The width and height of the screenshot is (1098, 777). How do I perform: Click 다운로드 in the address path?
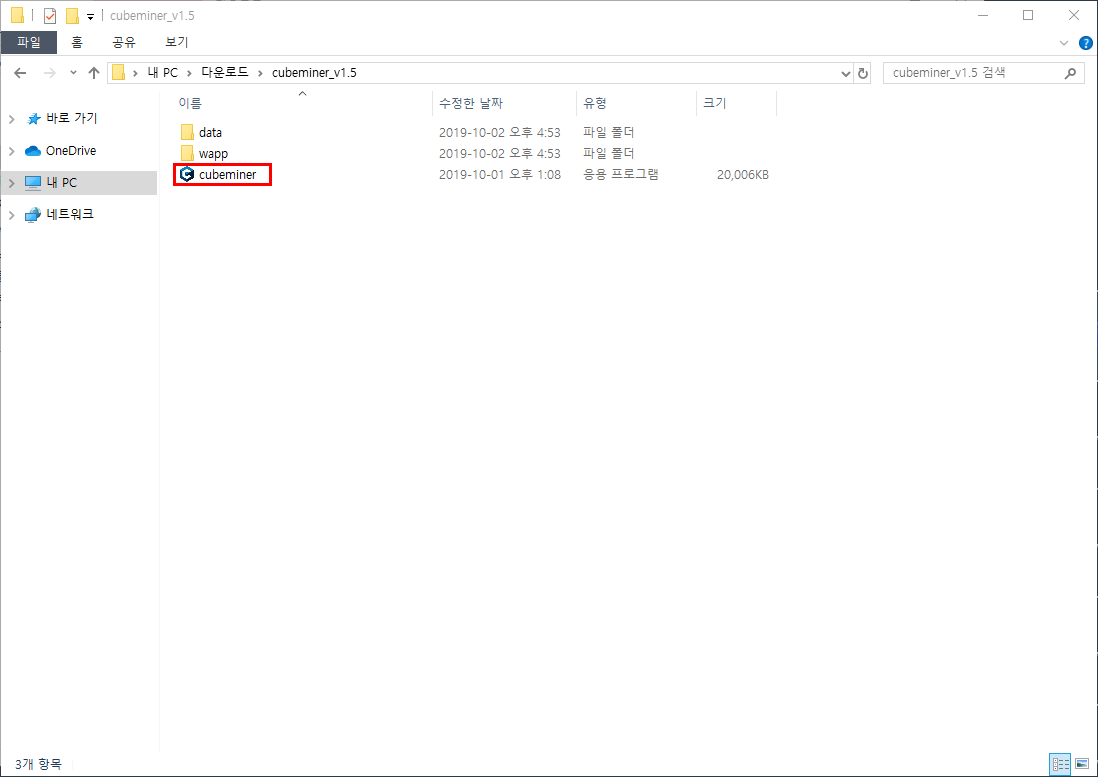point(225,73)
